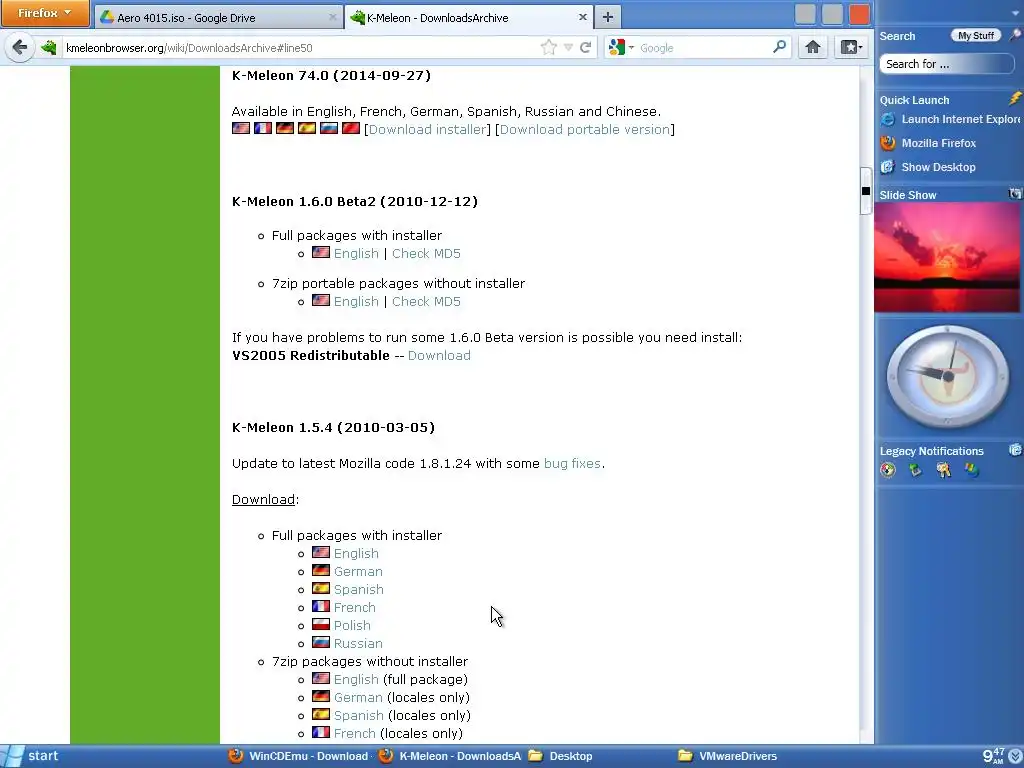
Task: Click Check MD5 link for 7zip portable package
Action: (426, 302)
